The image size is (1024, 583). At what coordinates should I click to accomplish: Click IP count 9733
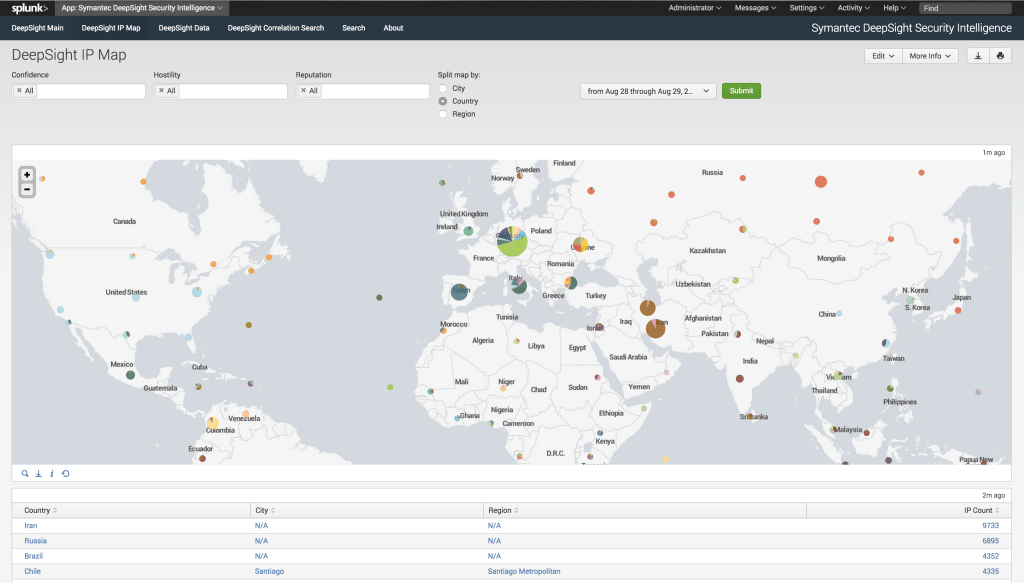(990, 526)
